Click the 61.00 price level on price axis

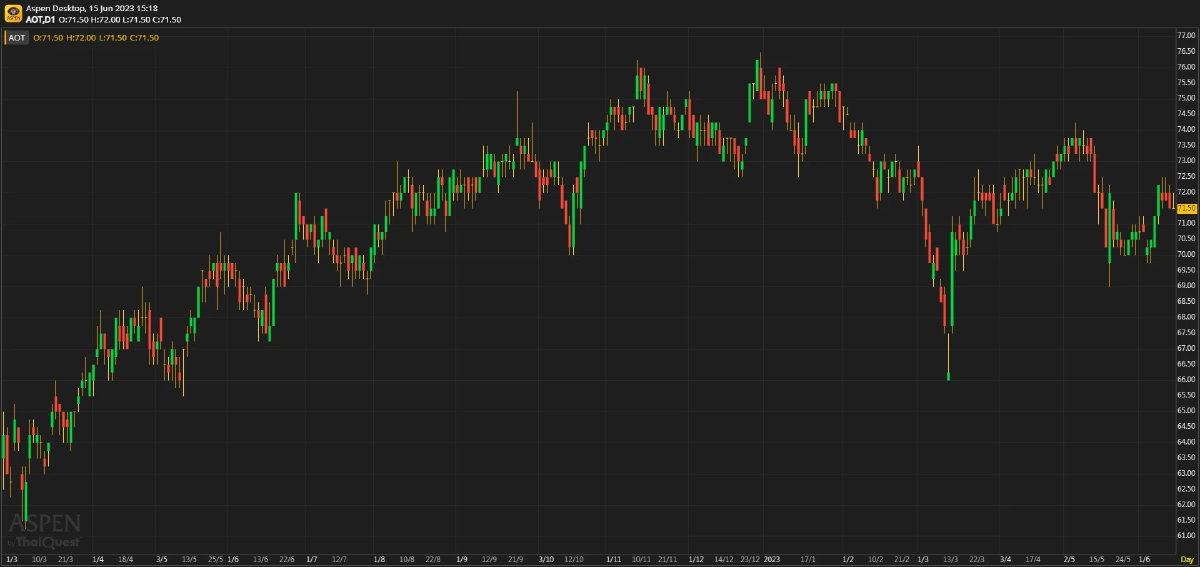[x=1187, y=535]
